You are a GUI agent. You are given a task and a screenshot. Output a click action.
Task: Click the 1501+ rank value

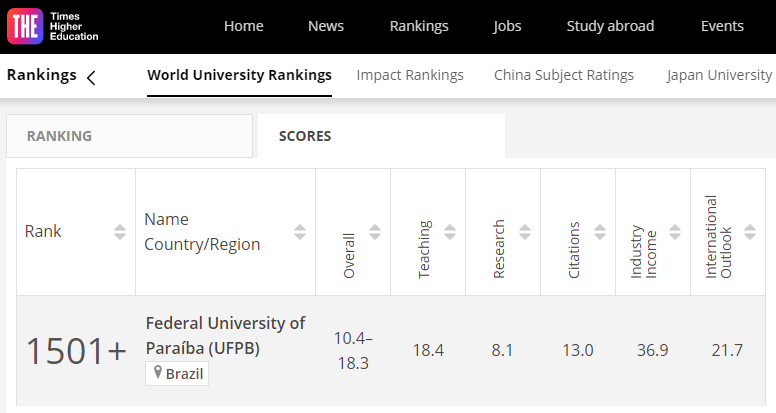coord(76,351)
